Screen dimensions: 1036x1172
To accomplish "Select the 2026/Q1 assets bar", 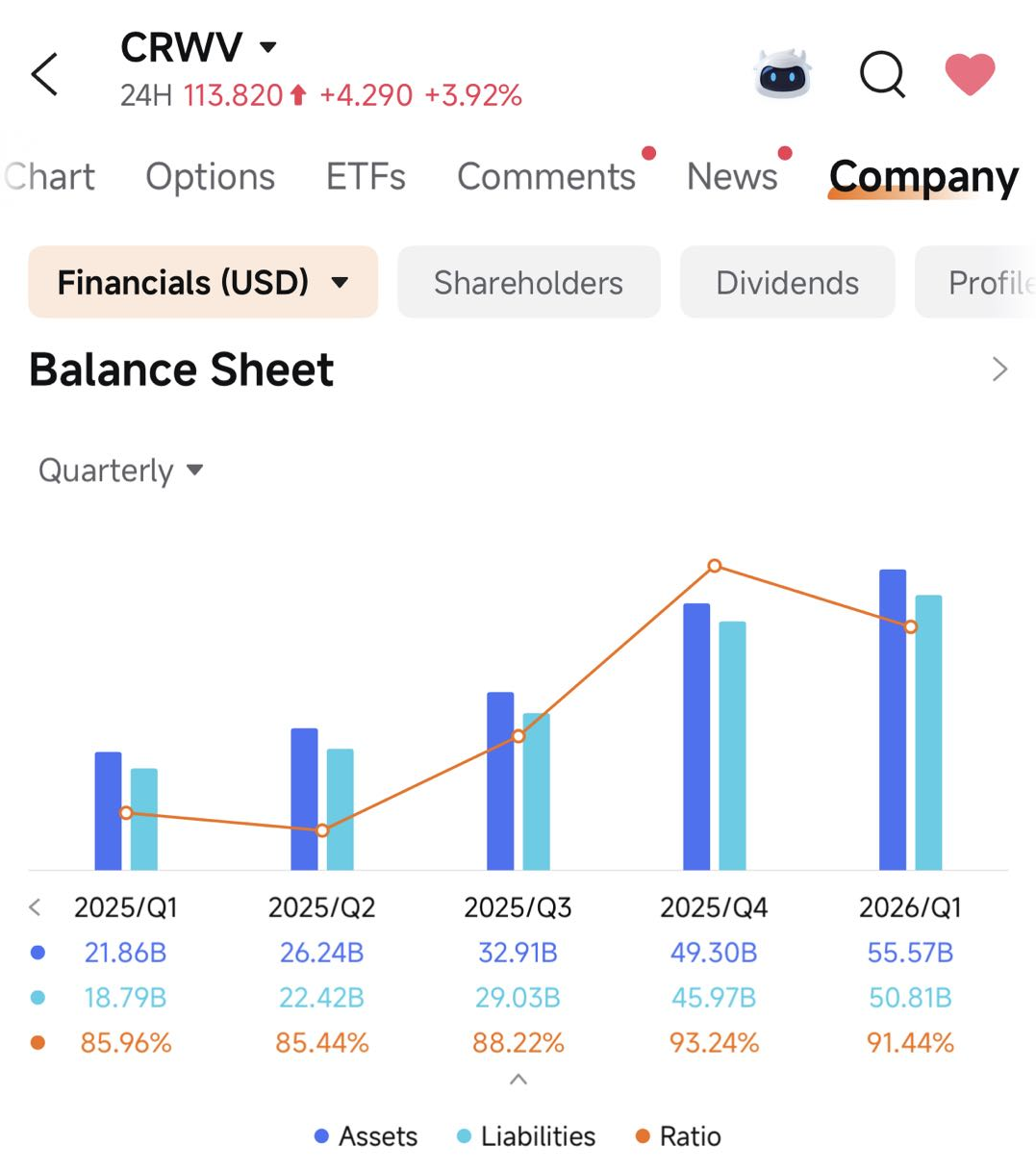I will (893, 720).
